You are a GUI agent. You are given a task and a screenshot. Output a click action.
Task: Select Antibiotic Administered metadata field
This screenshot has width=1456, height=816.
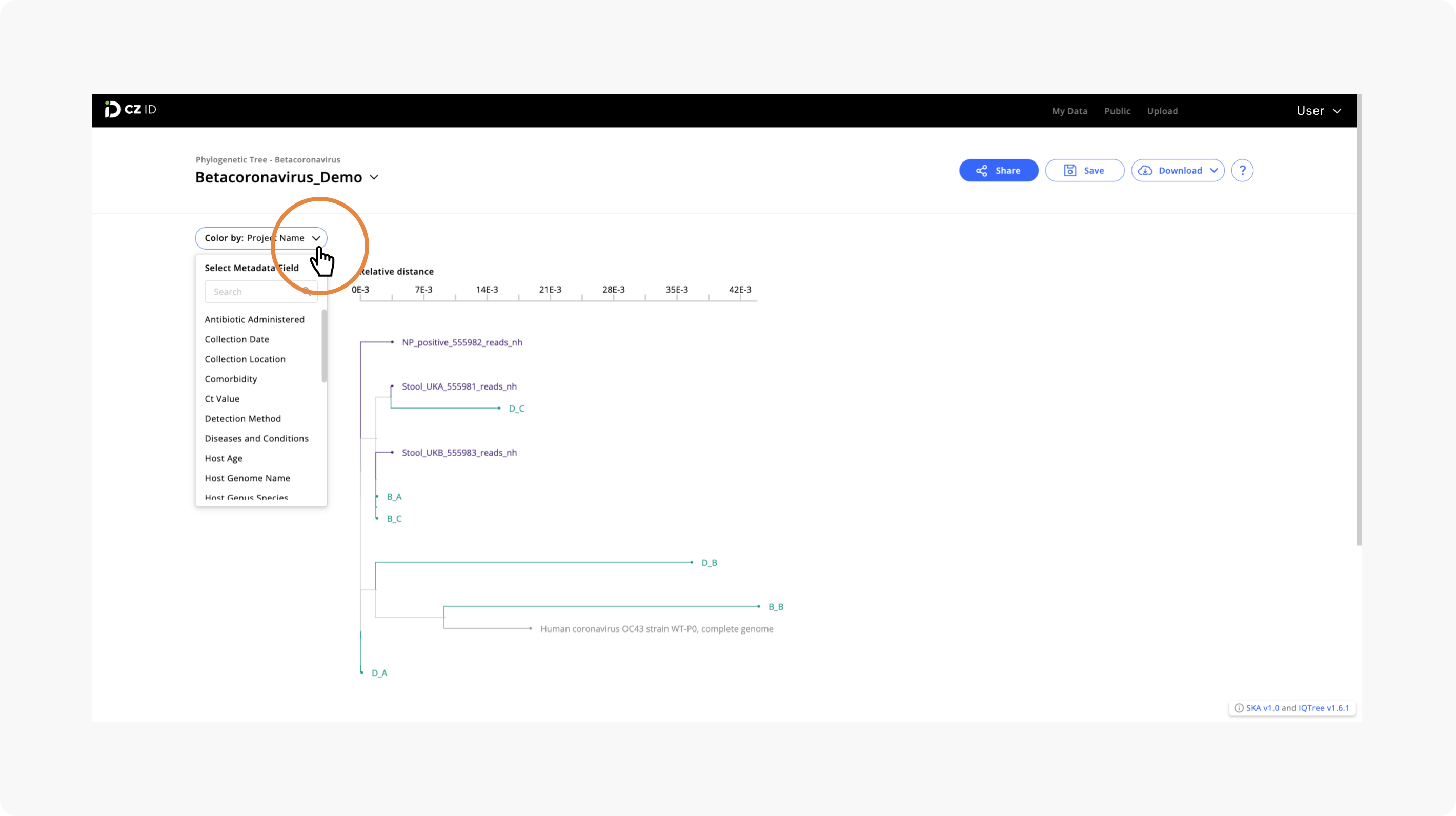pos(254,319)
